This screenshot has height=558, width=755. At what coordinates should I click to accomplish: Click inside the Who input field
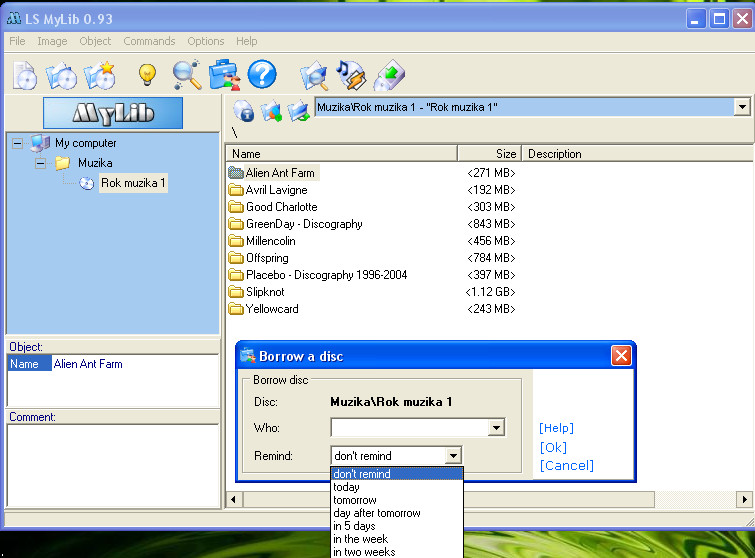[409, 428]
